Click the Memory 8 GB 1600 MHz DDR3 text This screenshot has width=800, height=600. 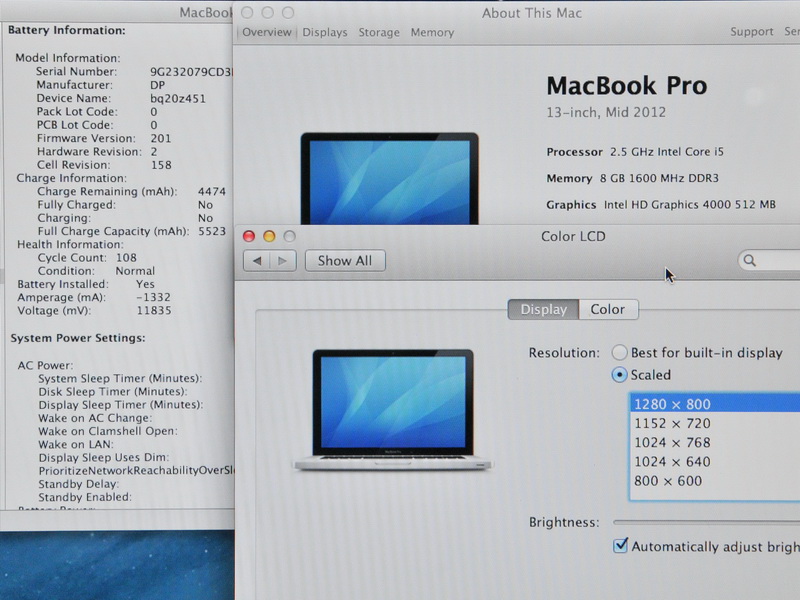(632, 178)
